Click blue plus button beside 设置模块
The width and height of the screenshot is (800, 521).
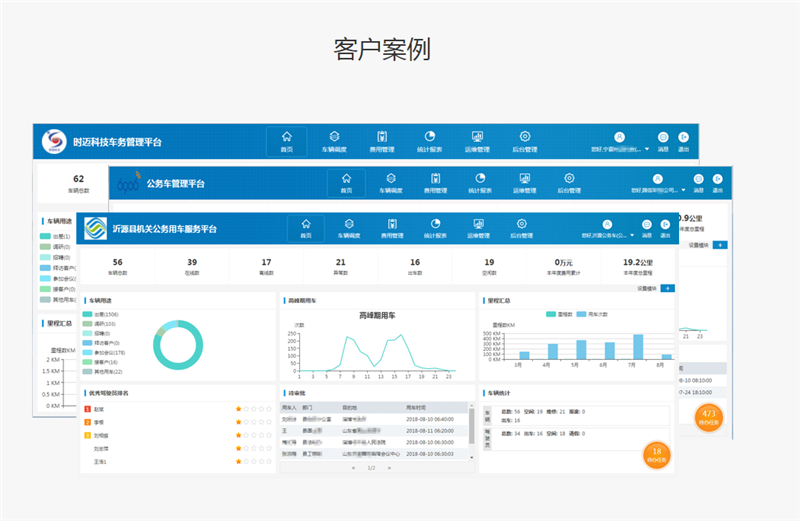tap(668, 288)
